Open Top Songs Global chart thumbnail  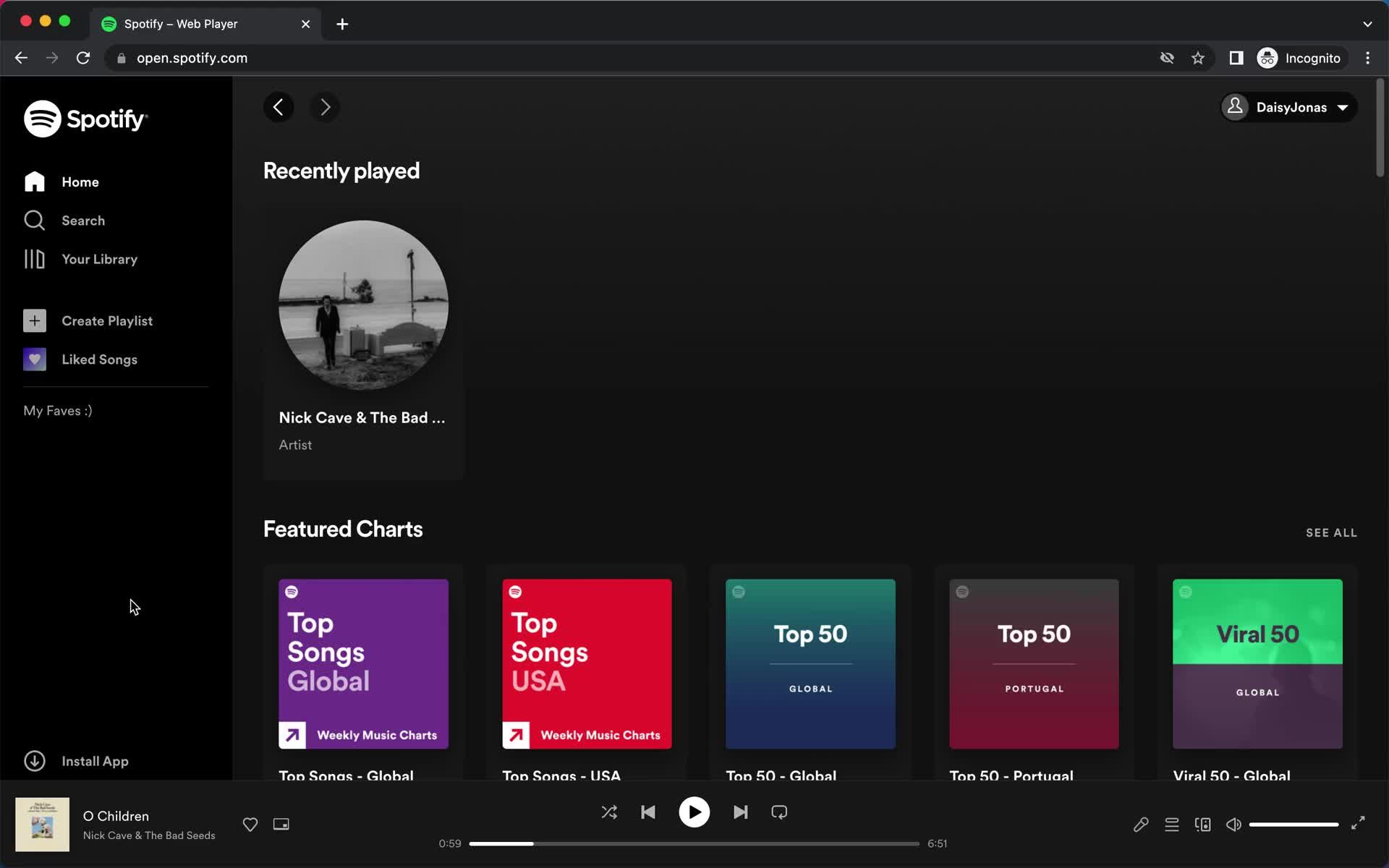click(363, 663)
